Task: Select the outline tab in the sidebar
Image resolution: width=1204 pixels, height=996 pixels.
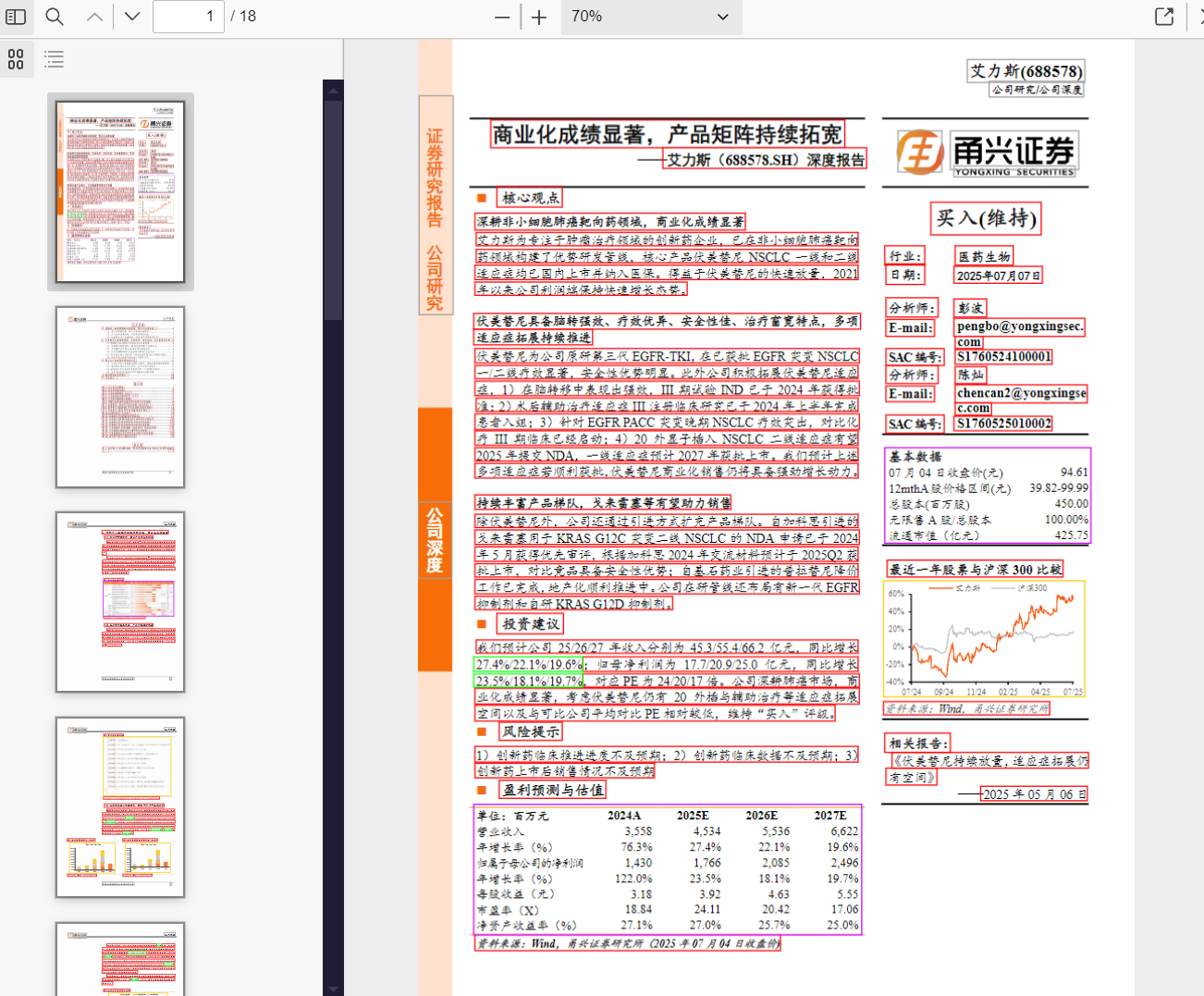Action: click(54, 59)
